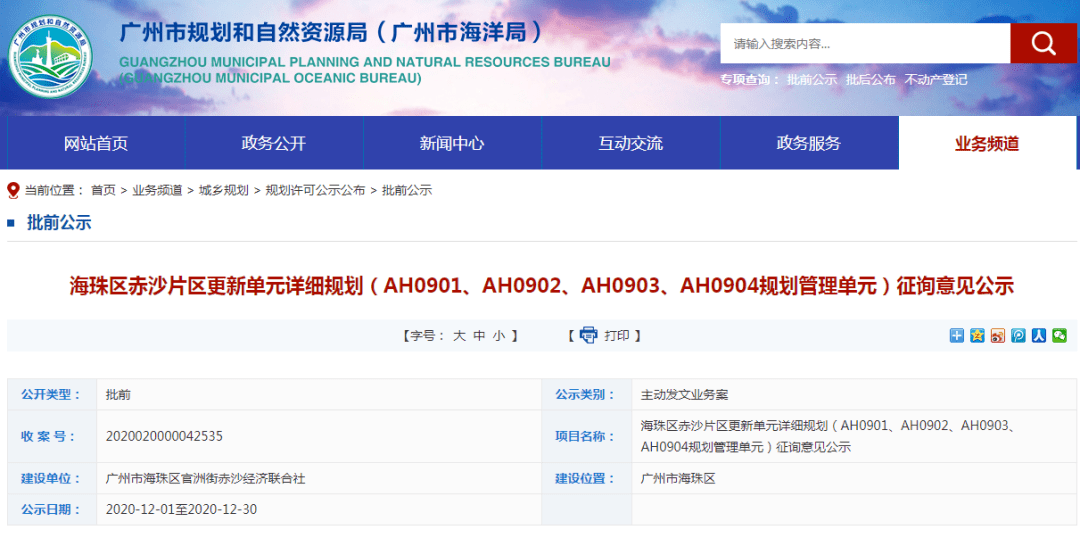
Task: Go to 城乡规划 in breadcrumb
Action: [x=224, y=191]
